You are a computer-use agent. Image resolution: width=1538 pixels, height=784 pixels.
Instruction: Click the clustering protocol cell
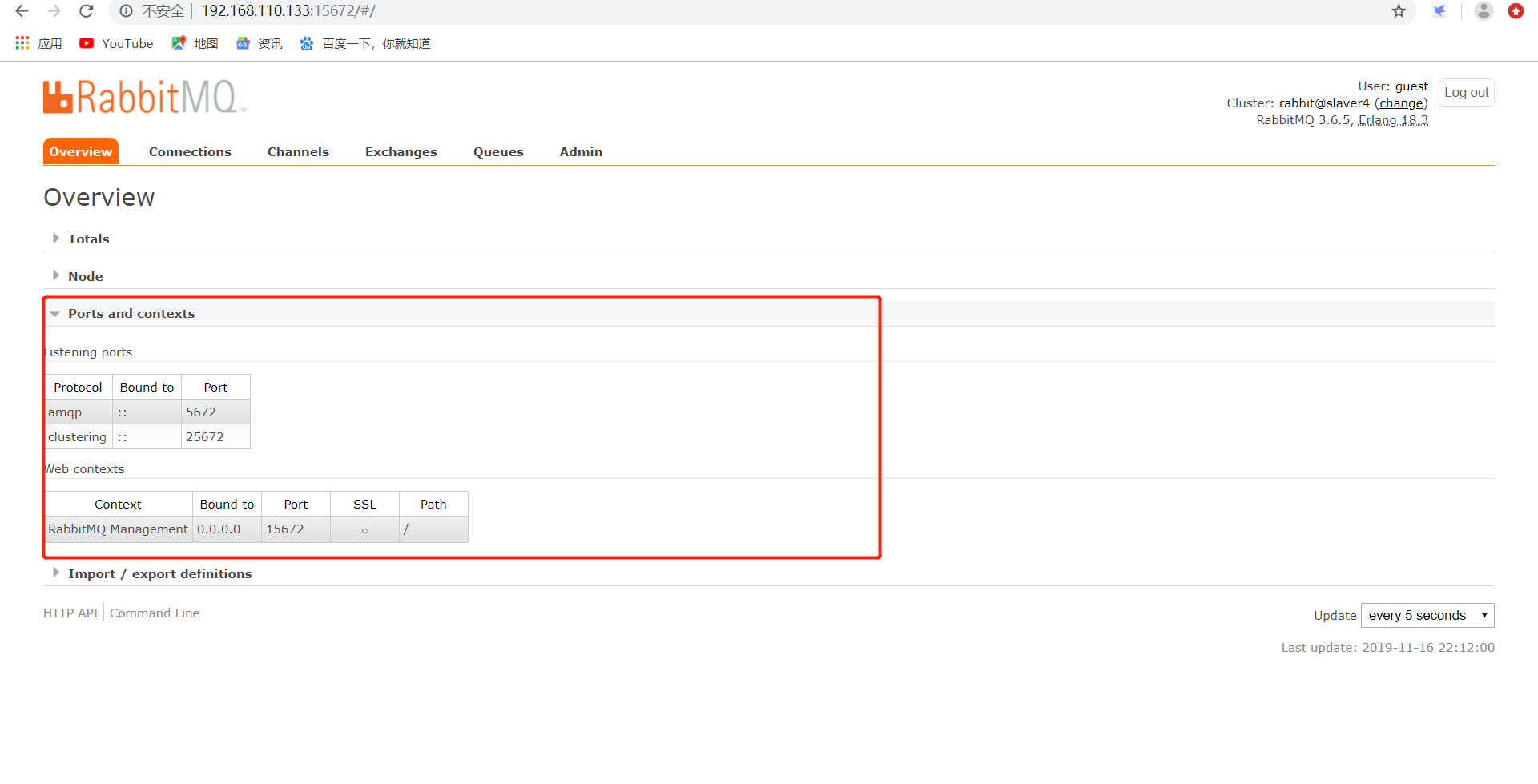point(79,436)
